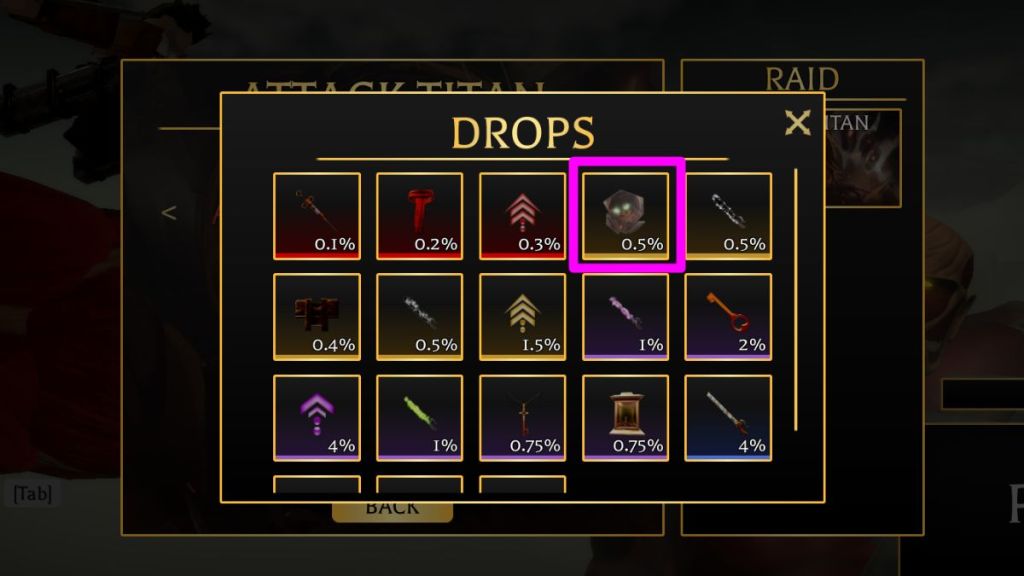This screenshot has height=576, width=1024.
Task: Select the syringe drop with 0.1% chance
Action: pyautogui.click(x=317, y=216)
